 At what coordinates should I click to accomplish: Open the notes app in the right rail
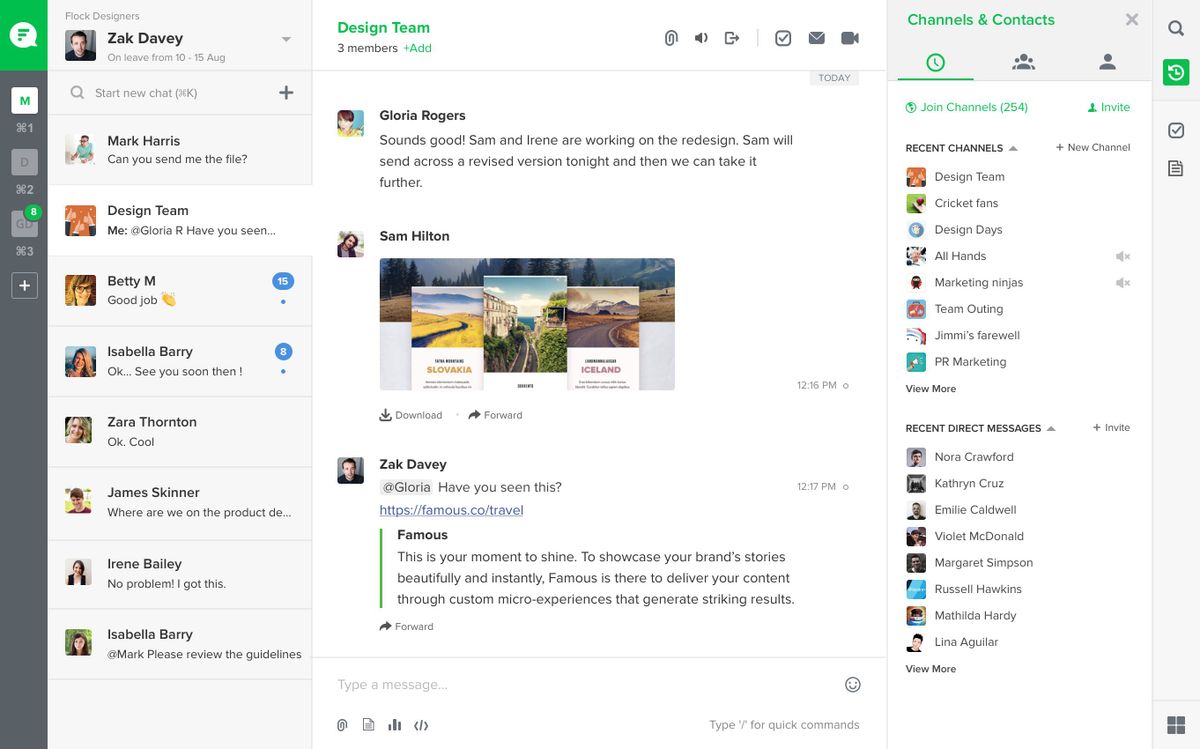click(x=1176, y=168)
